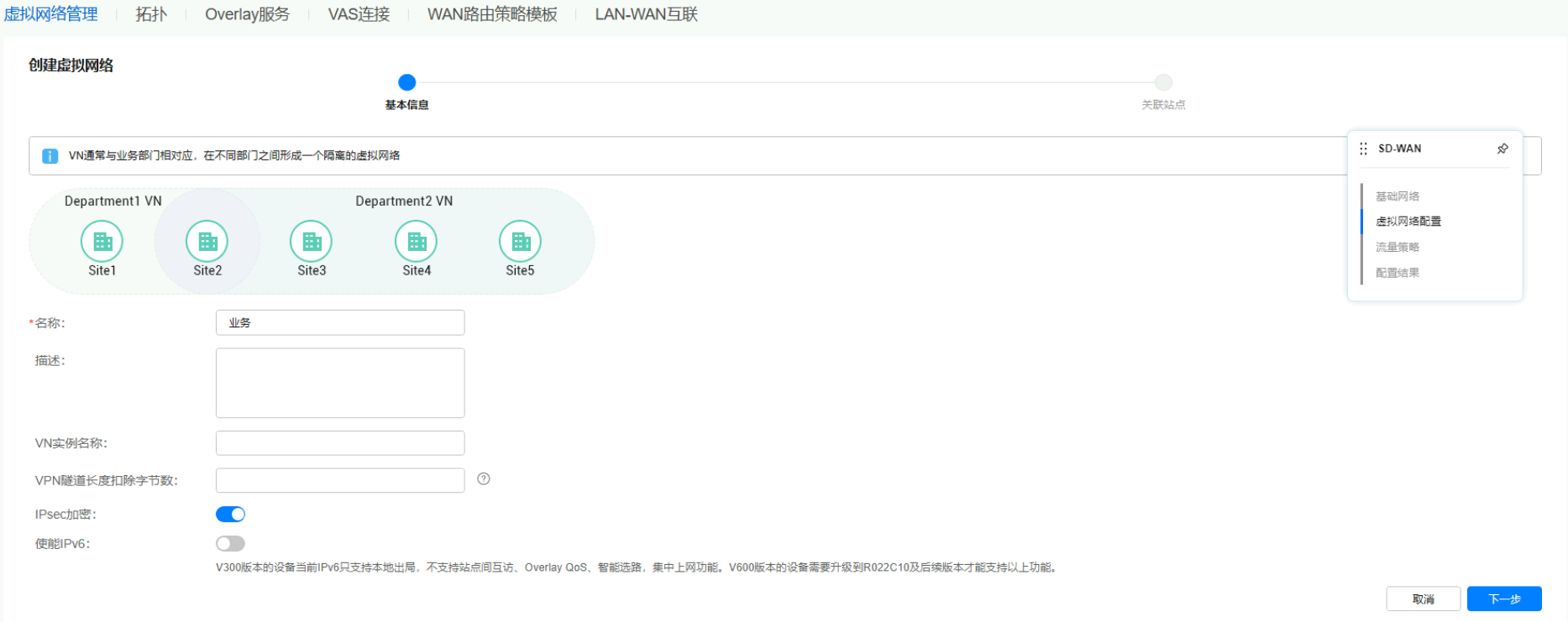Click the SD-WAN panel title

click(x=1399, y=149)
